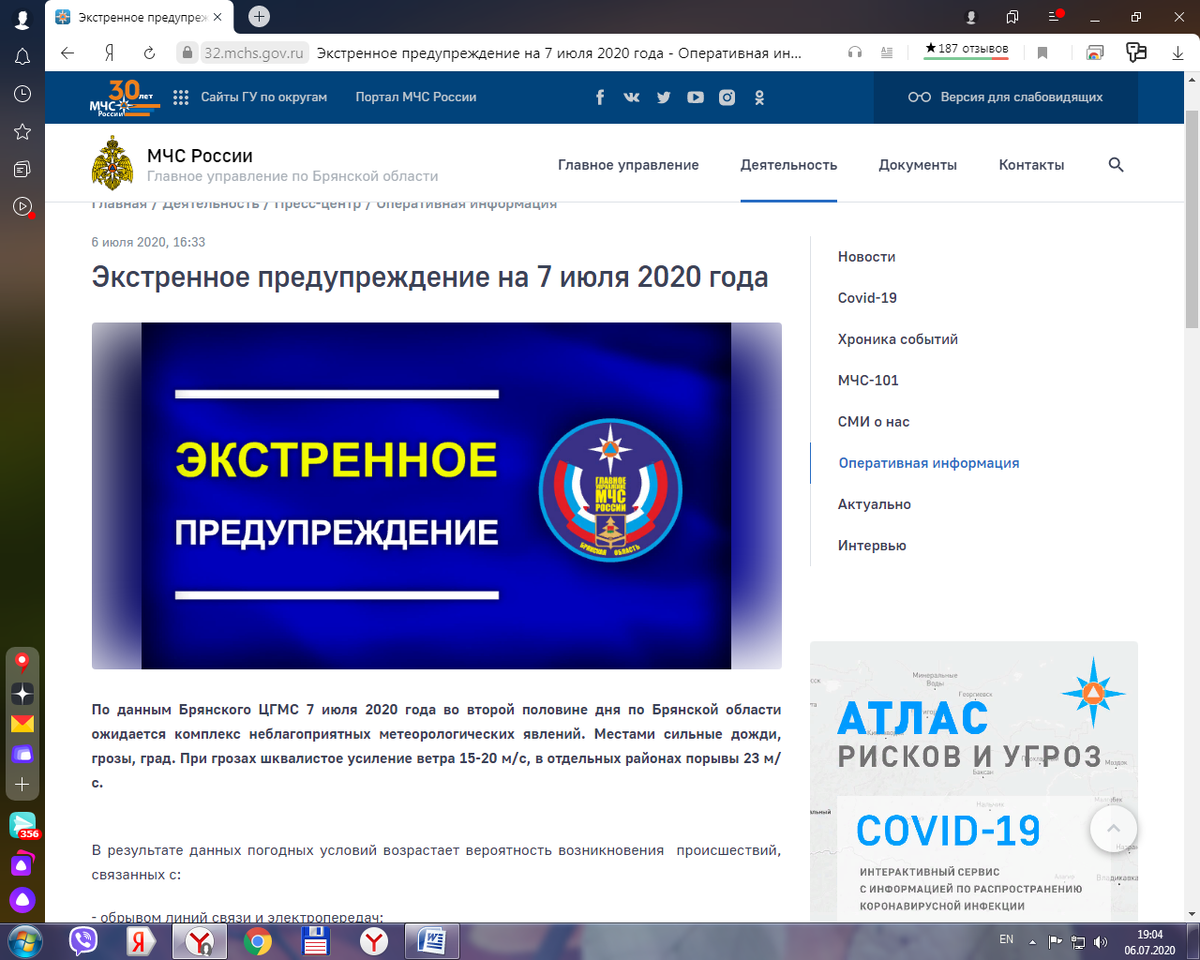This screenshot has width=1200, height=960.
Task: Open the bookmarks collections icon in title bar
Action: tap(1012, 17)
